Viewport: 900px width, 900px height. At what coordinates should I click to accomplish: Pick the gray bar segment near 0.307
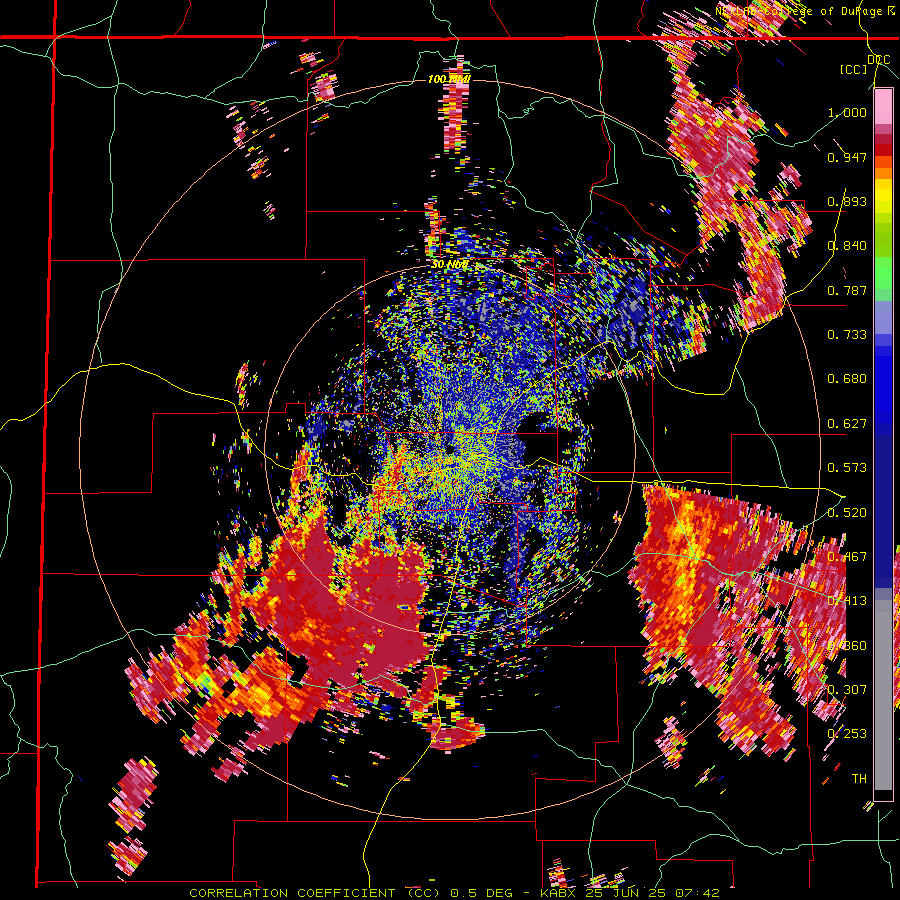[883, 695]
